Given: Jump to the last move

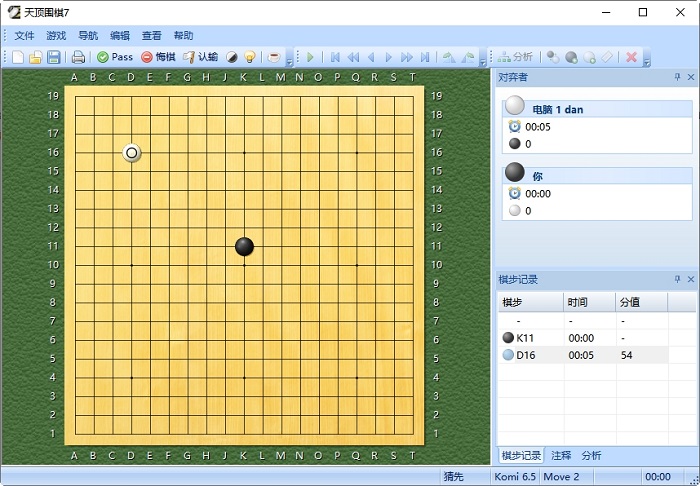Looking at the screenshot, I should point(425,57).
